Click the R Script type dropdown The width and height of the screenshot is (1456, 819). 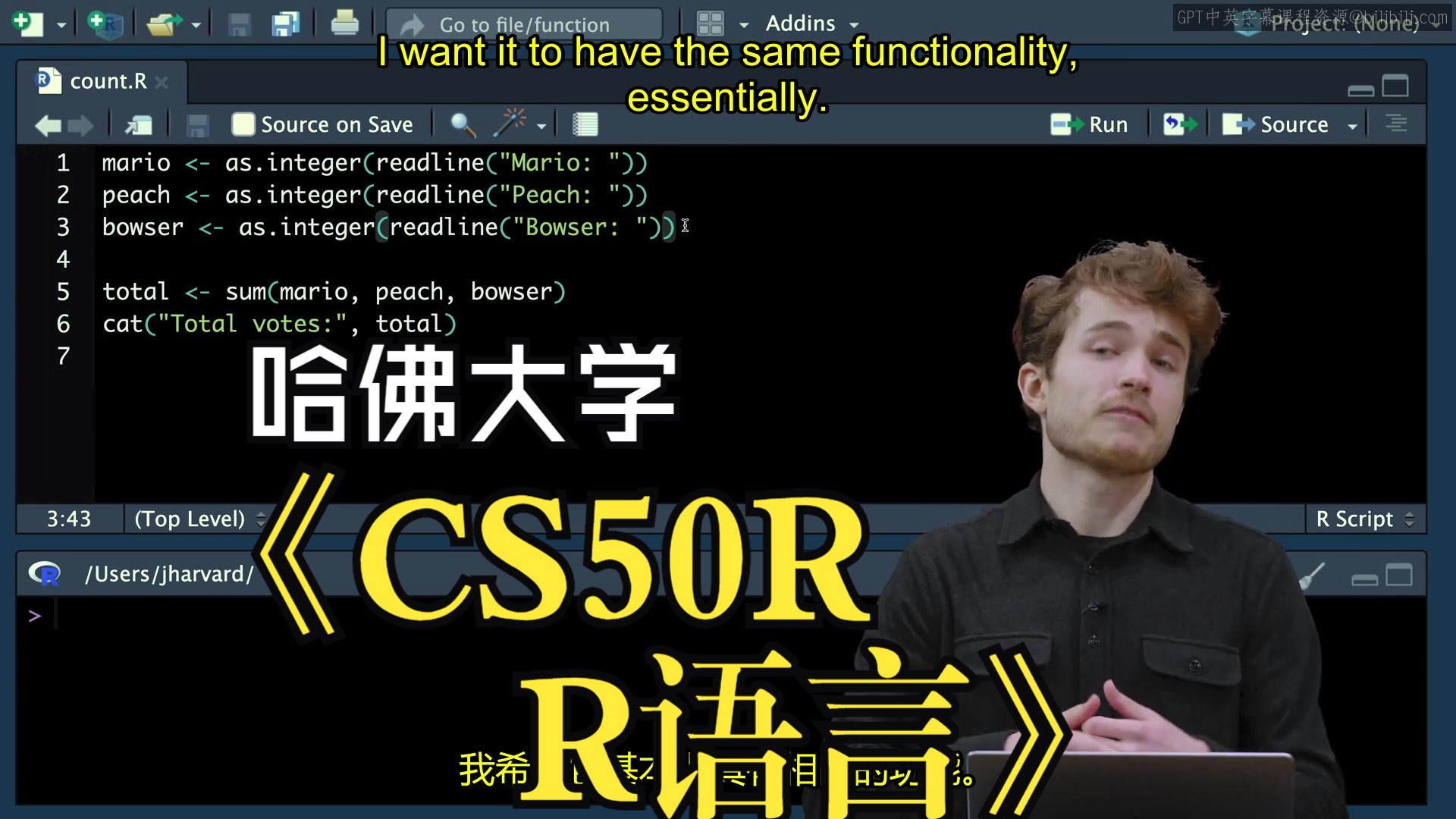click(x=1363, y=518)
